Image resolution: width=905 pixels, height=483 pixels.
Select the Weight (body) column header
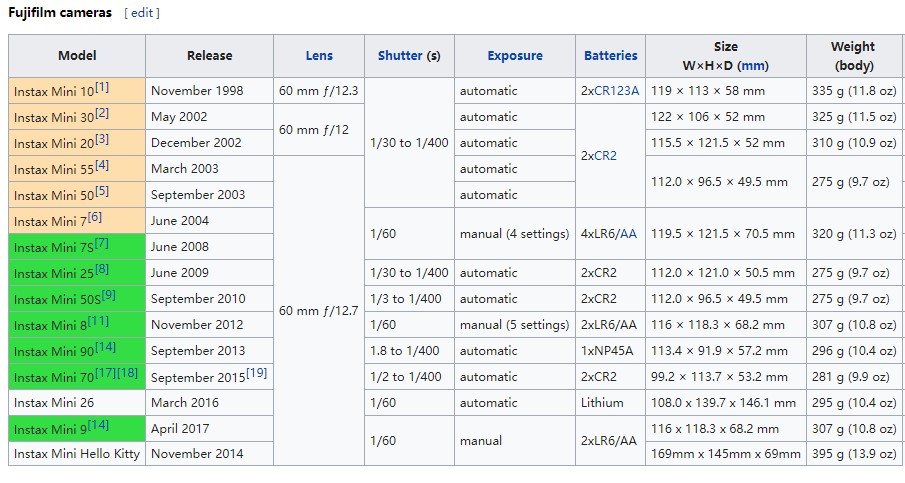click(855, 56)
